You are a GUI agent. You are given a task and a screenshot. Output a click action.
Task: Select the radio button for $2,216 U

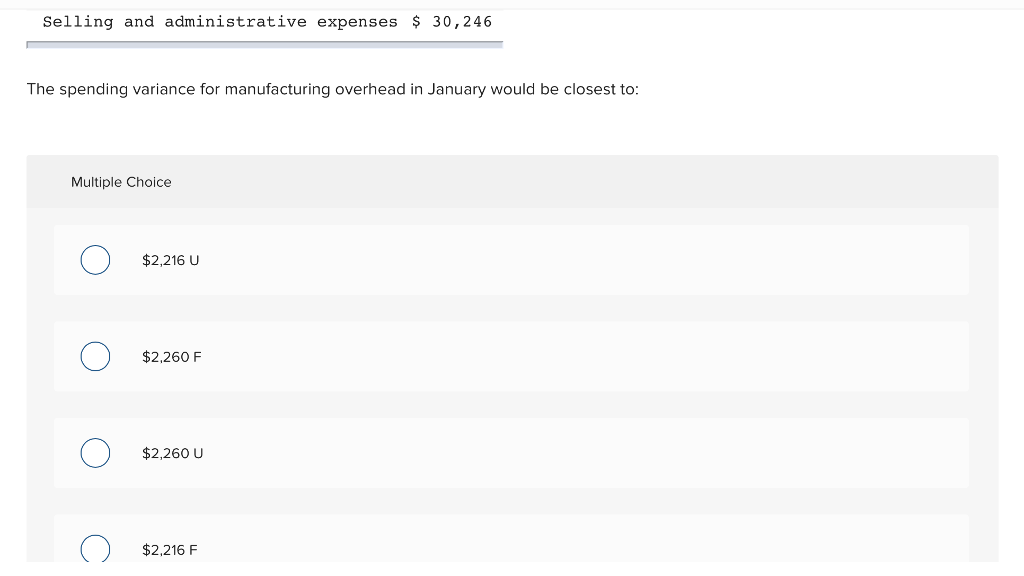point(95,260)
